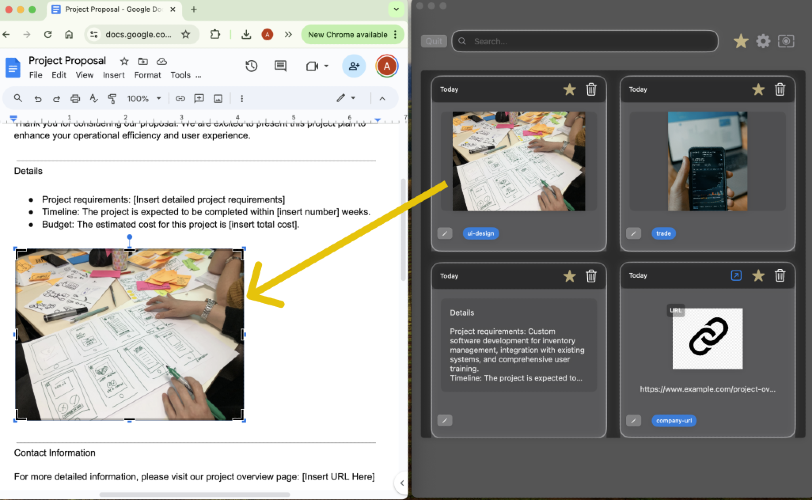Click the screenshot capture icon
812x500 pixels.
click(786, 41)
